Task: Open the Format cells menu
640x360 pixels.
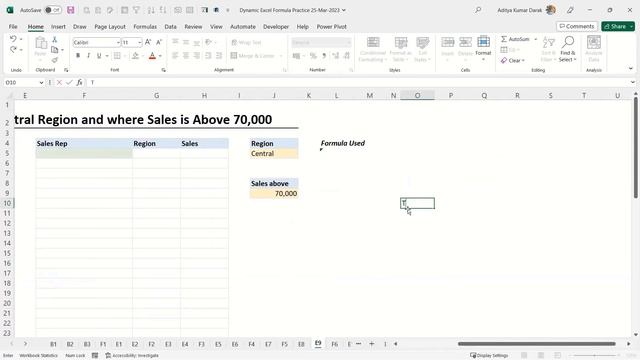Action: click(483, 48)
